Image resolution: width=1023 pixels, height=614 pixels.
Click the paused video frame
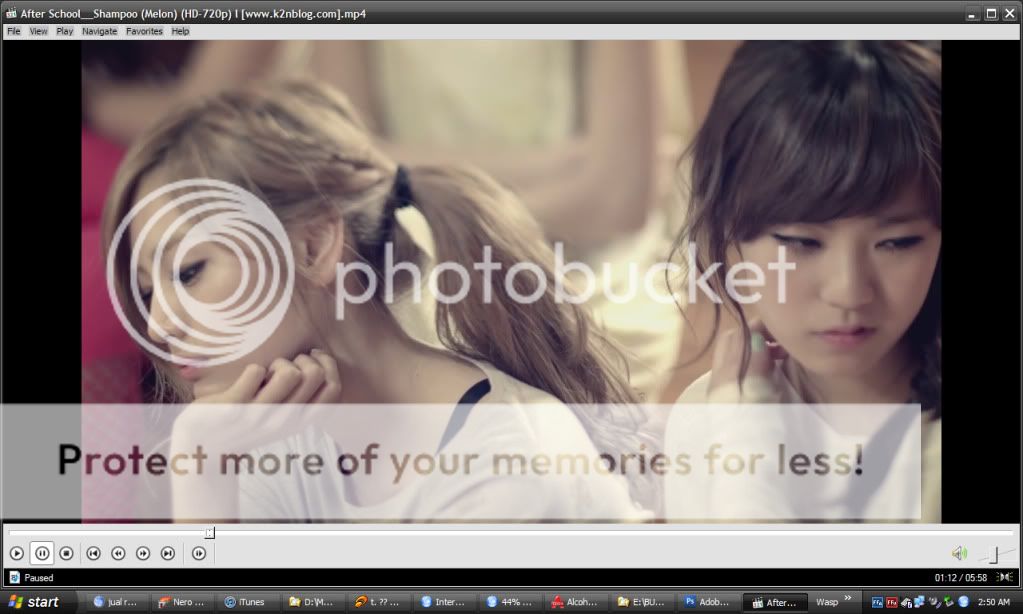(x=511, y=281)
